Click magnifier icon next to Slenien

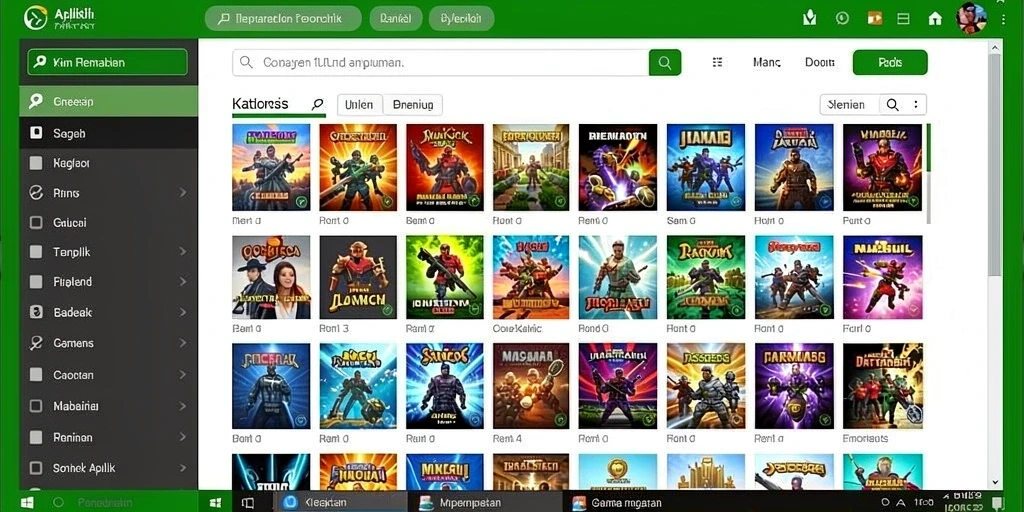pos(893,104)
